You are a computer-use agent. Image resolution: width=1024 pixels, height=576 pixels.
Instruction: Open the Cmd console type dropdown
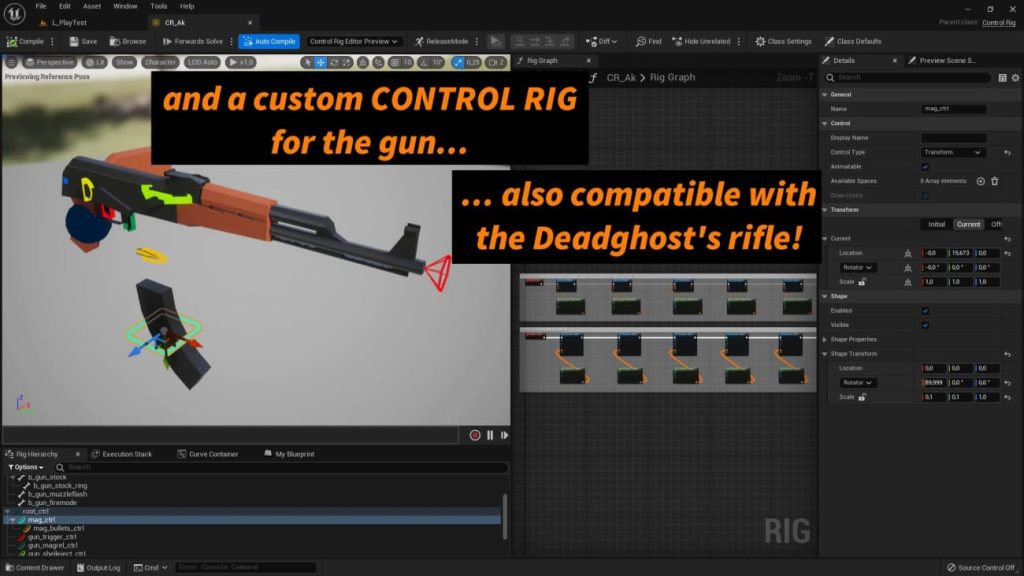pos(150,568)
